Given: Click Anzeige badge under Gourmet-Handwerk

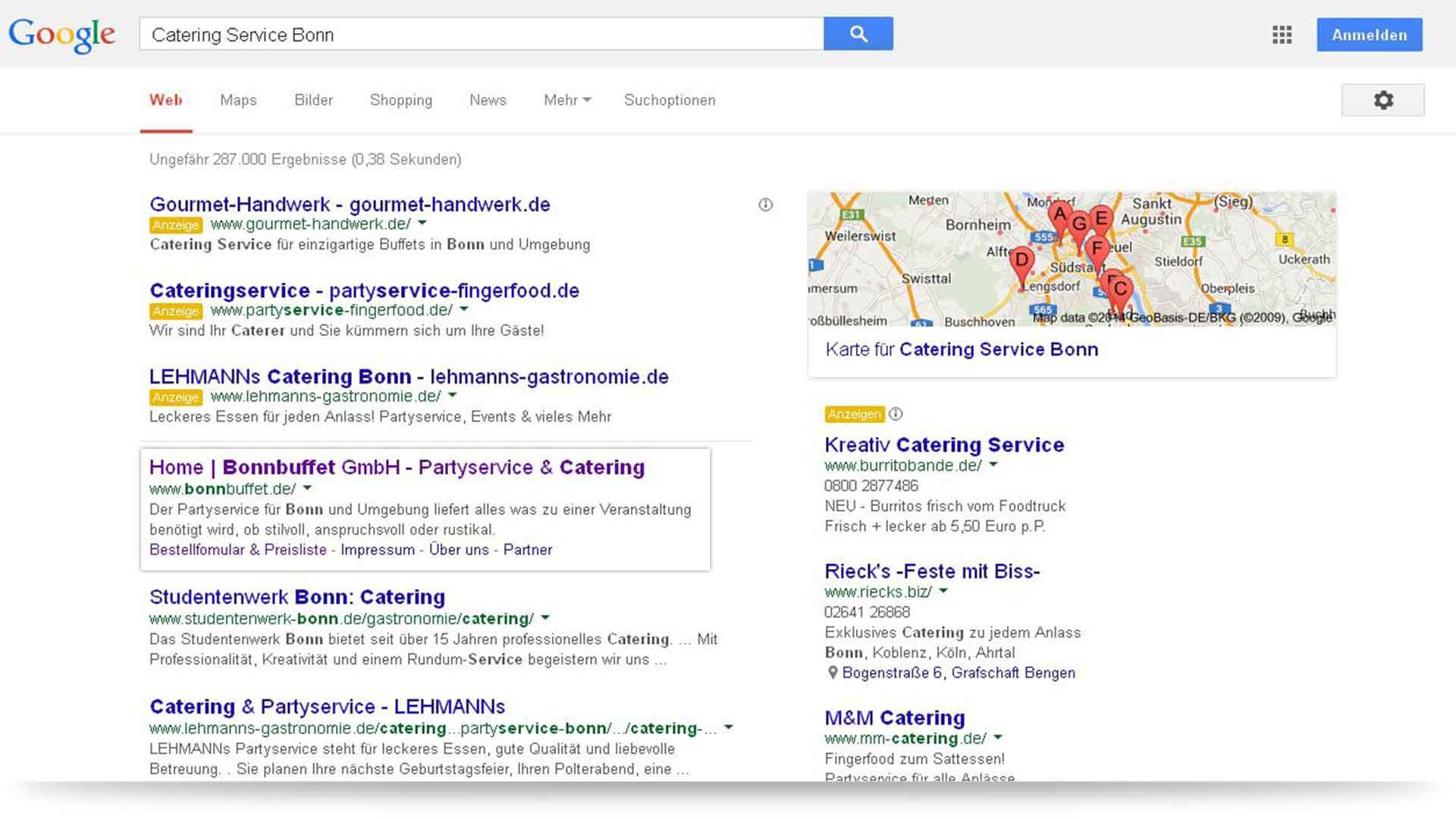Looking at the screenshot, I should click(x=176, y=225).
